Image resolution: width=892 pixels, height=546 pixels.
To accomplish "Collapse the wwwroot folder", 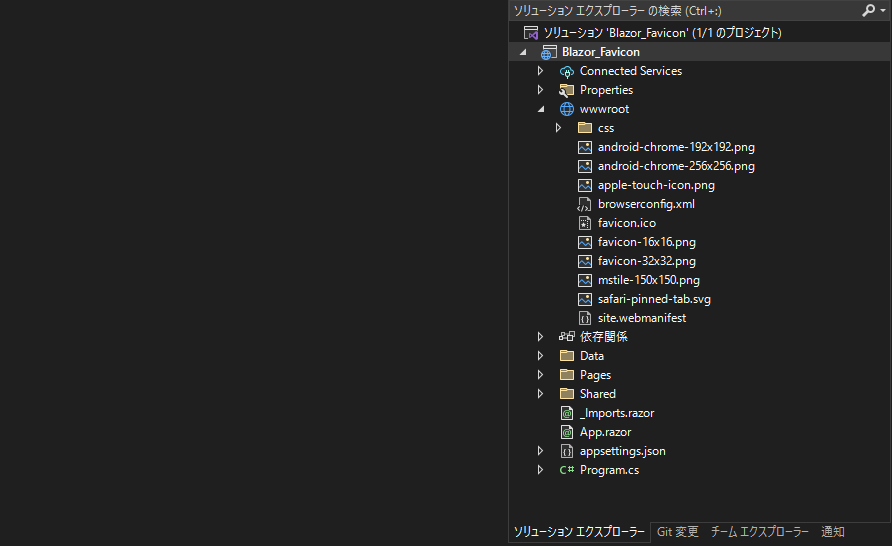I will point(541,109).
